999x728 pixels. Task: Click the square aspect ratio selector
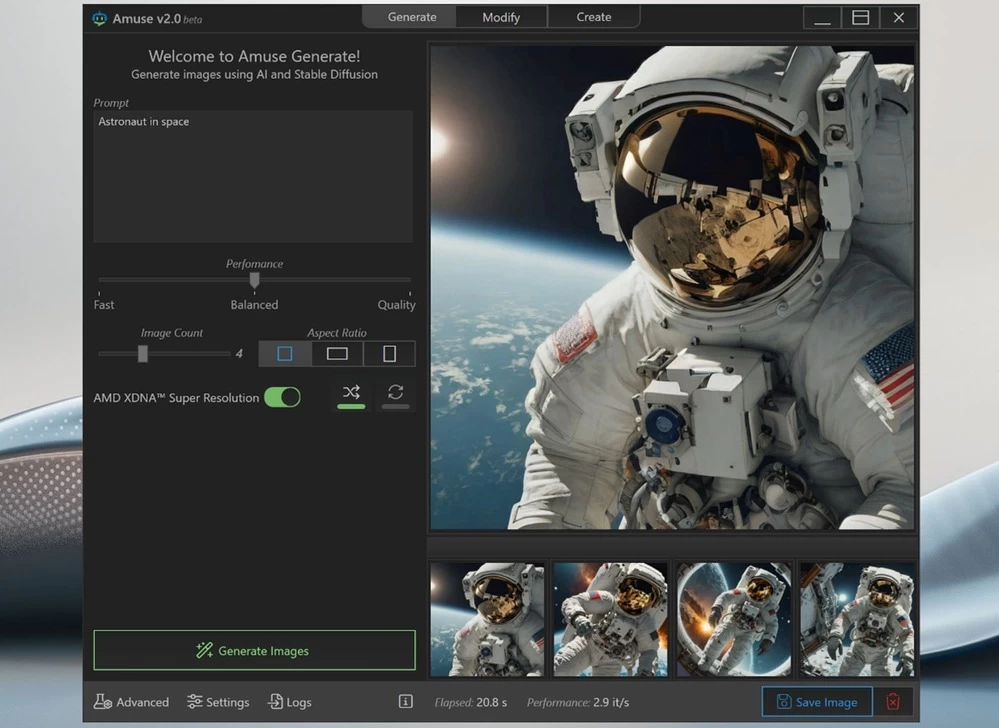point(284,353)
